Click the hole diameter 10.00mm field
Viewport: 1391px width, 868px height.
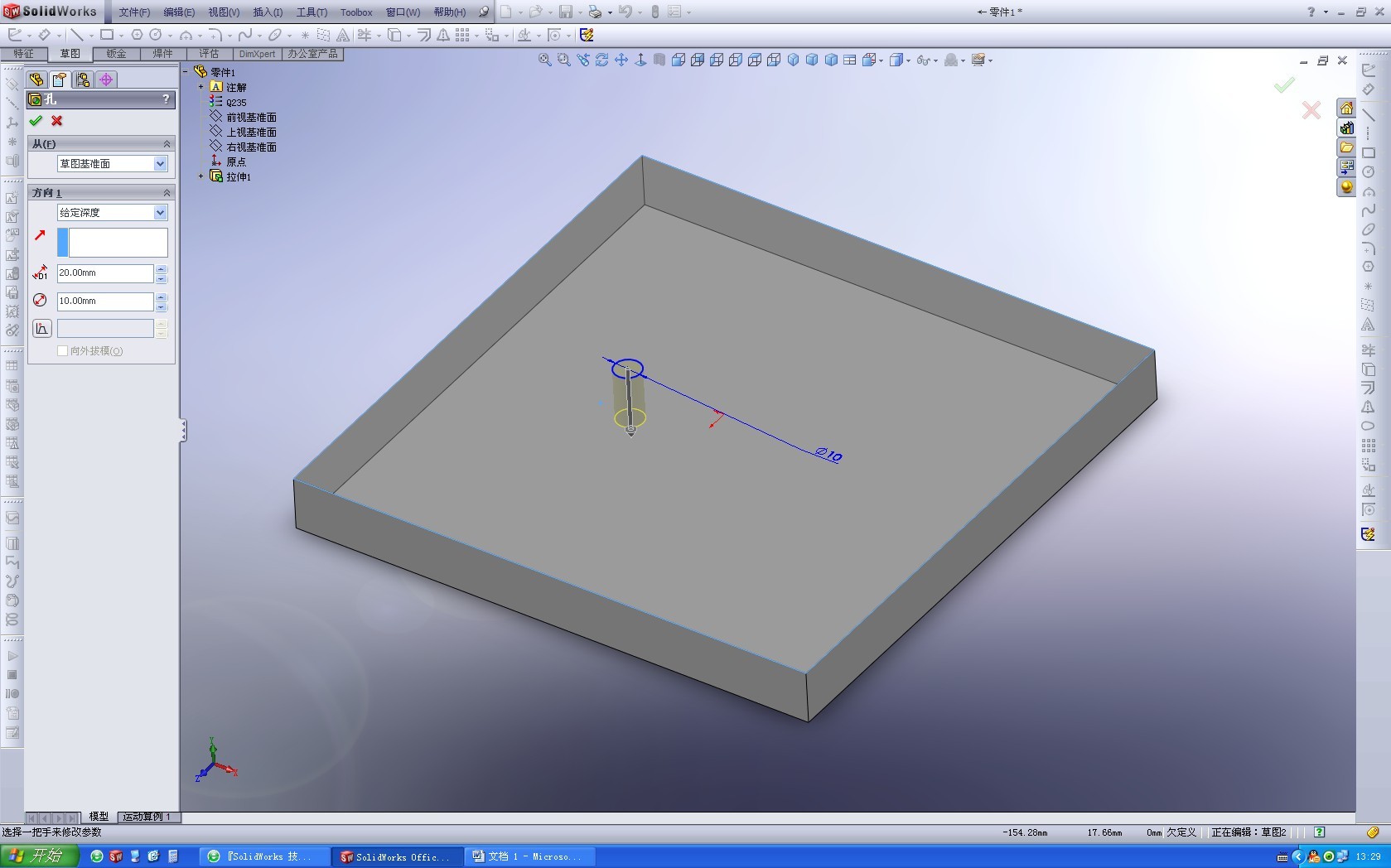click(105, 301)
